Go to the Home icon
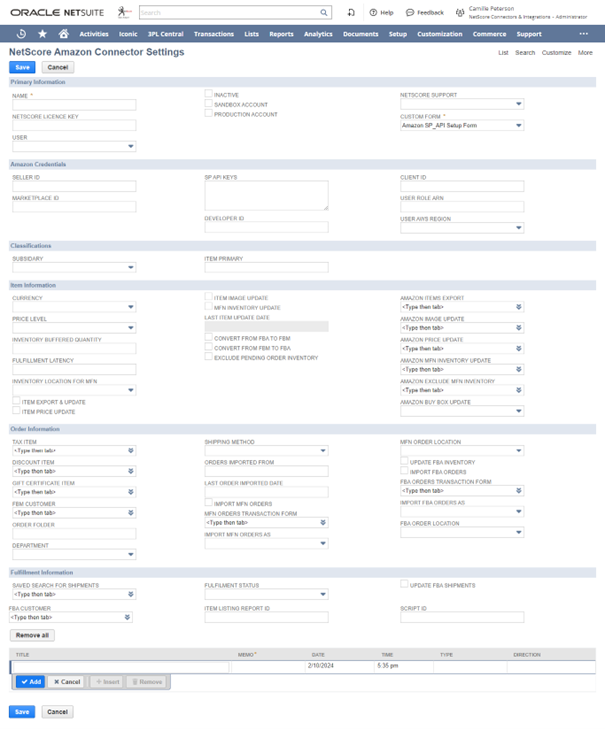Screen dimensions: 605x730 64,34
